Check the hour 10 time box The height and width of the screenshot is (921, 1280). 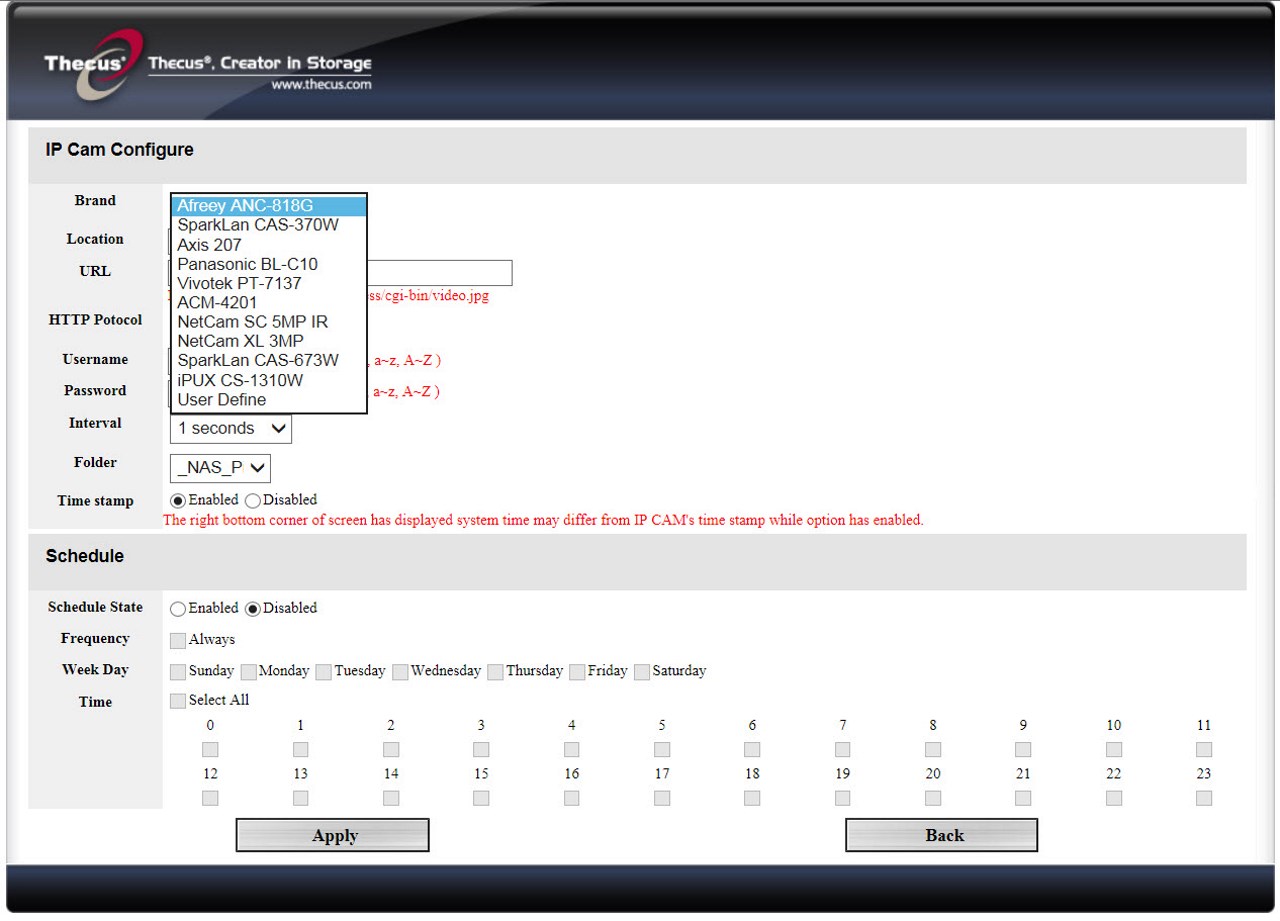click(x=1114, y=749)
